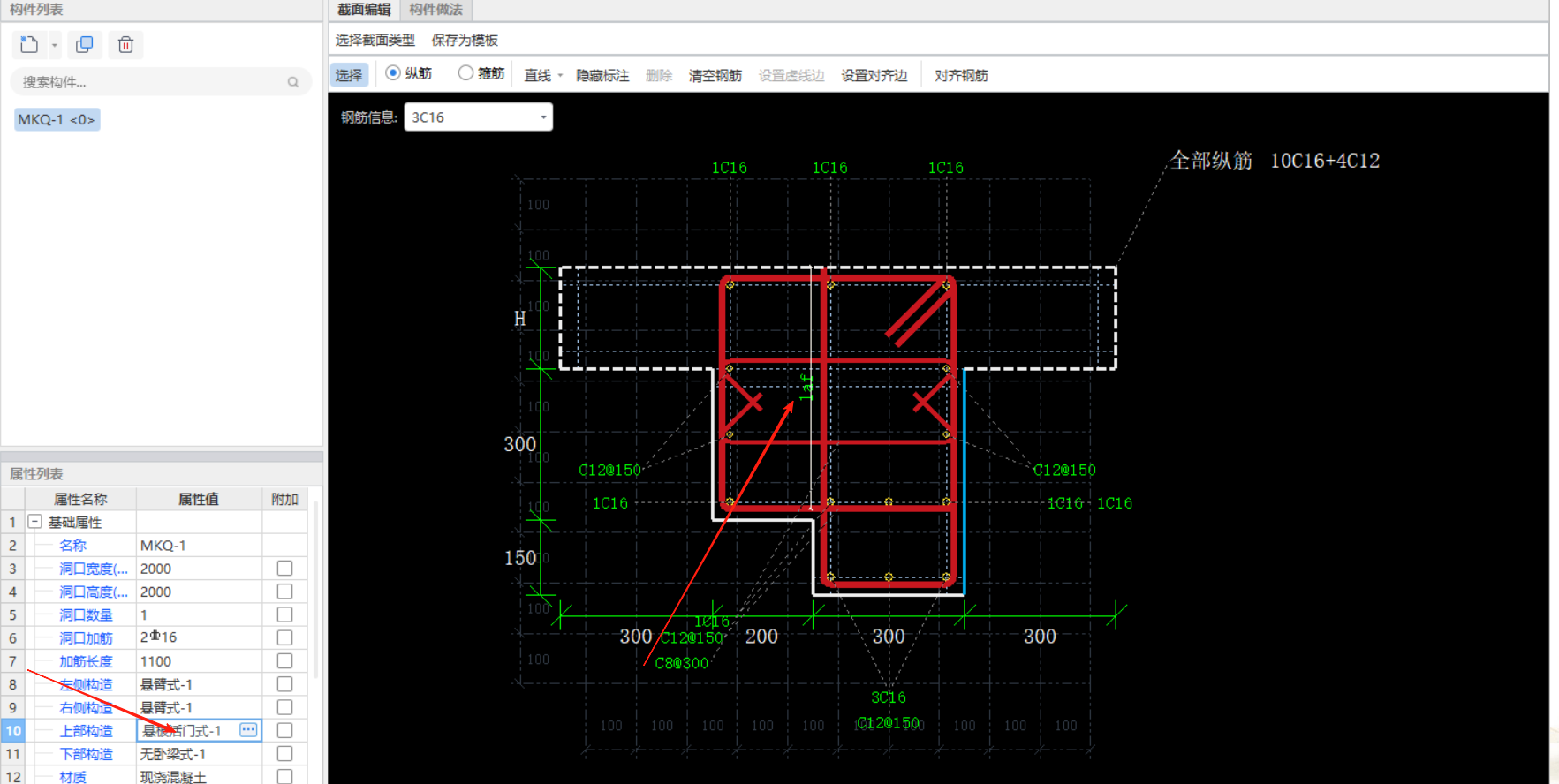
Task: Click 对齐钢筋 button
Action: click(x=961, y=75)
